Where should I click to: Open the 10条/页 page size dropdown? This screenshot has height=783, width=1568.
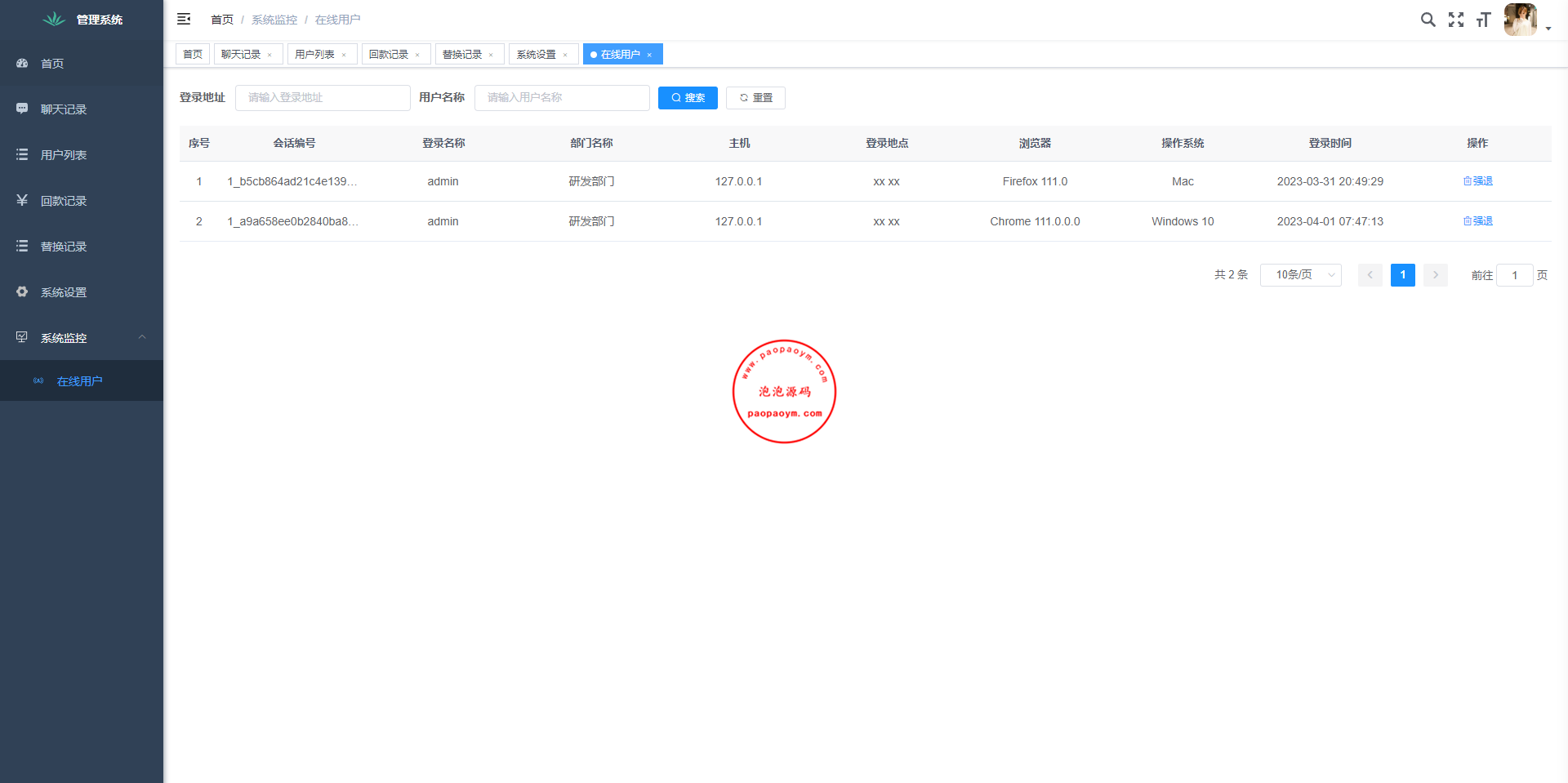(x=1300, y=275)
